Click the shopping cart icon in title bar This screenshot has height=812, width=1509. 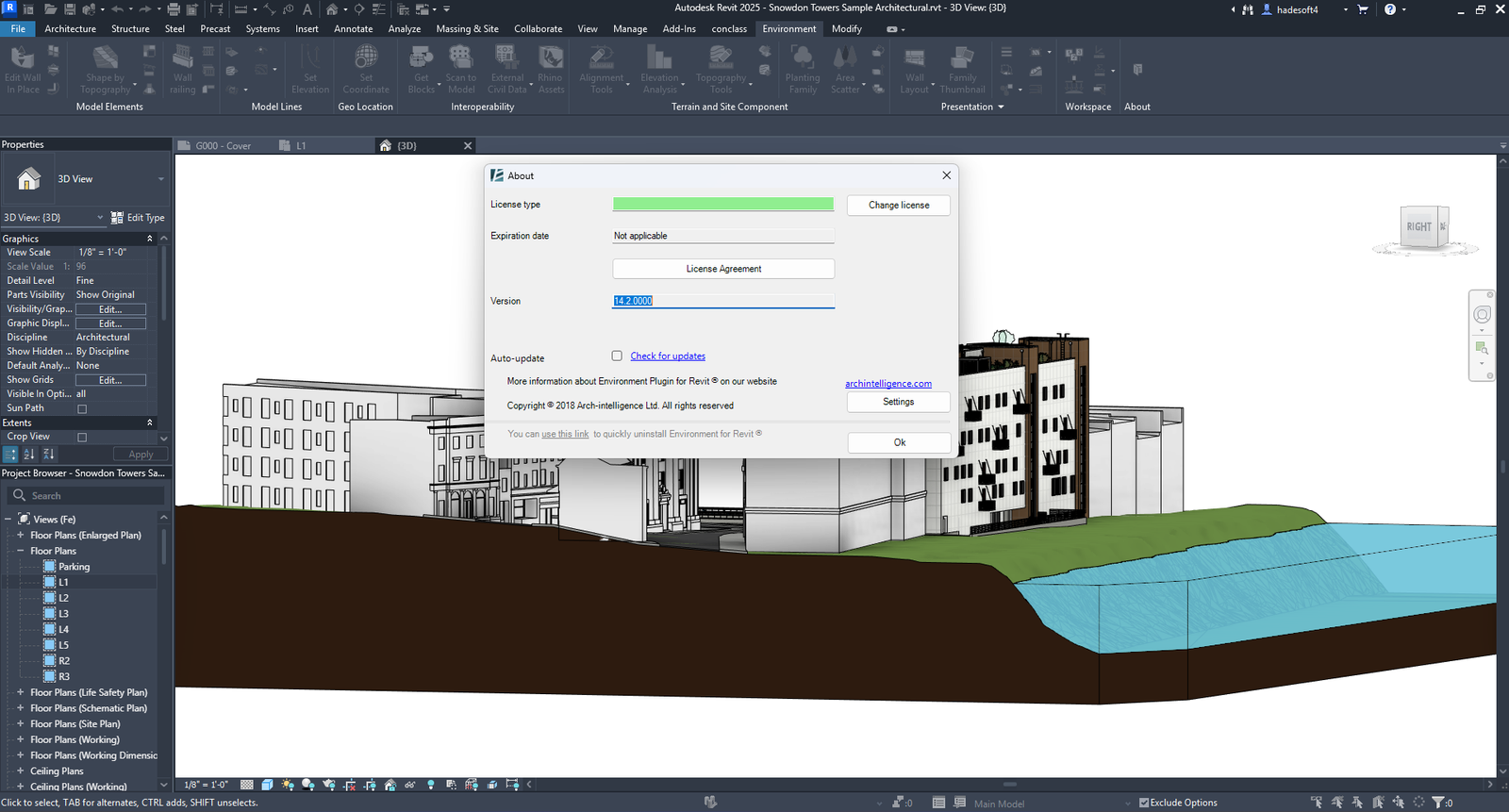point(1363,9)
